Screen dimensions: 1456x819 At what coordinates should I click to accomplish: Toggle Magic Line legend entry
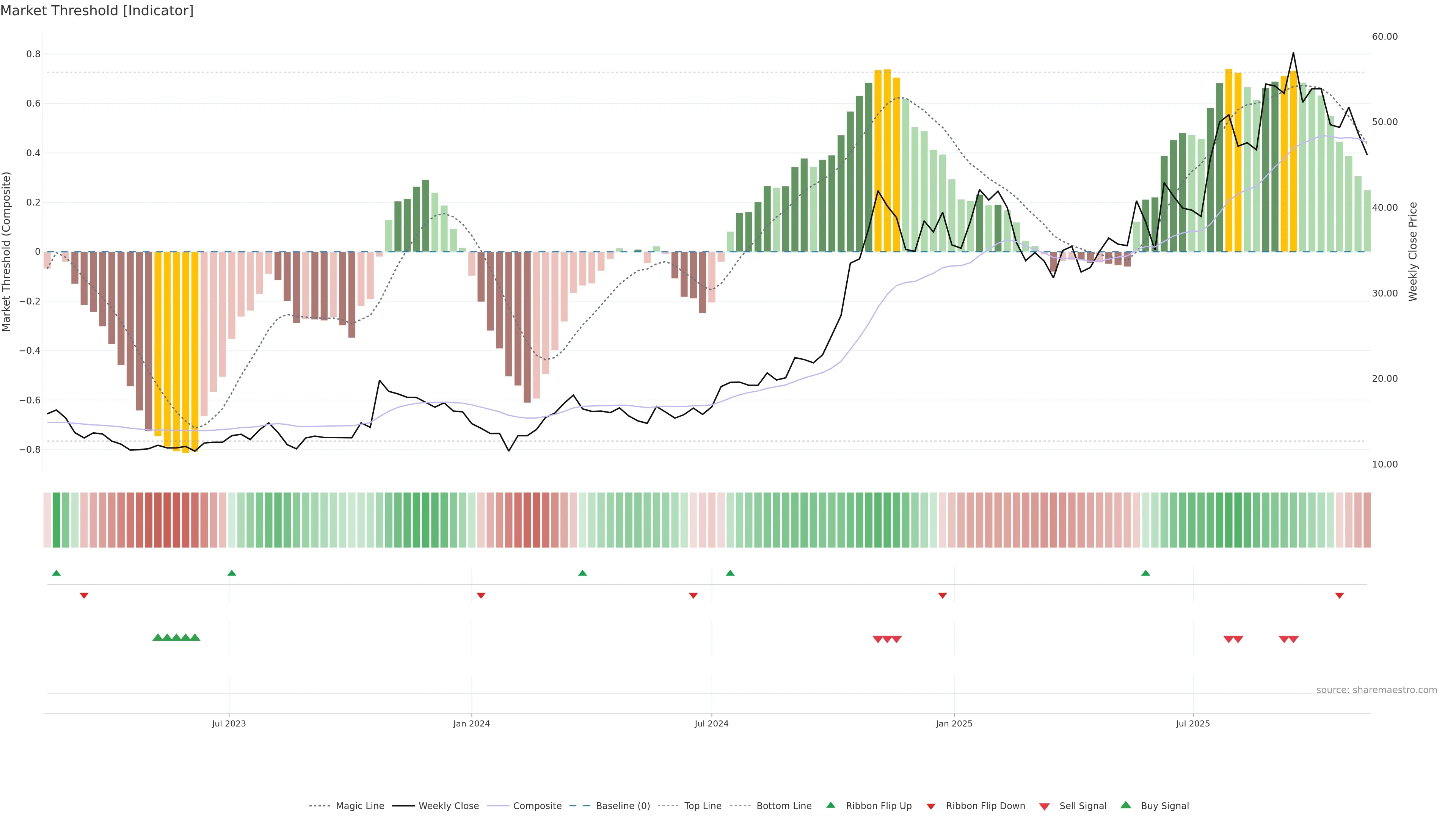coord(359,805)
